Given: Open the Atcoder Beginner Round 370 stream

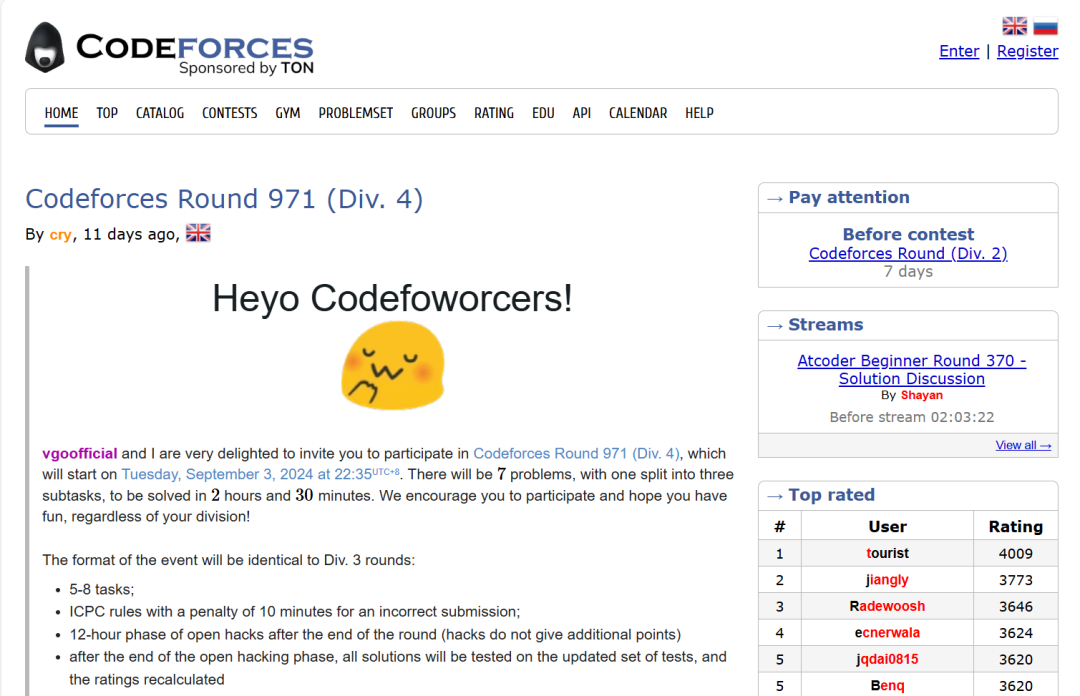Looking at the screenshot, I should point(911,369).
